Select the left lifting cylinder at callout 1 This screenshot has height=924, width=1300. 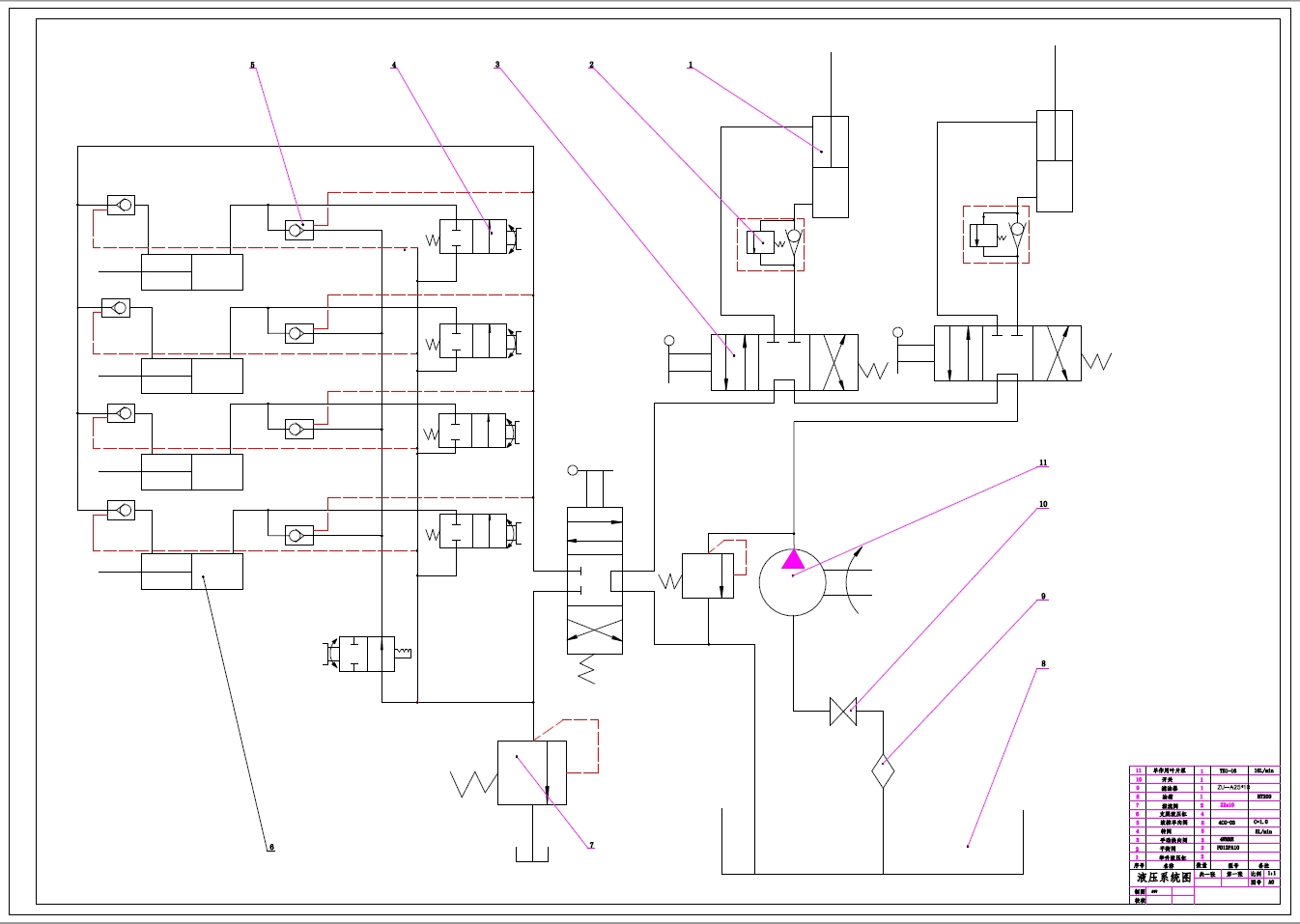(x=831, y=167)
